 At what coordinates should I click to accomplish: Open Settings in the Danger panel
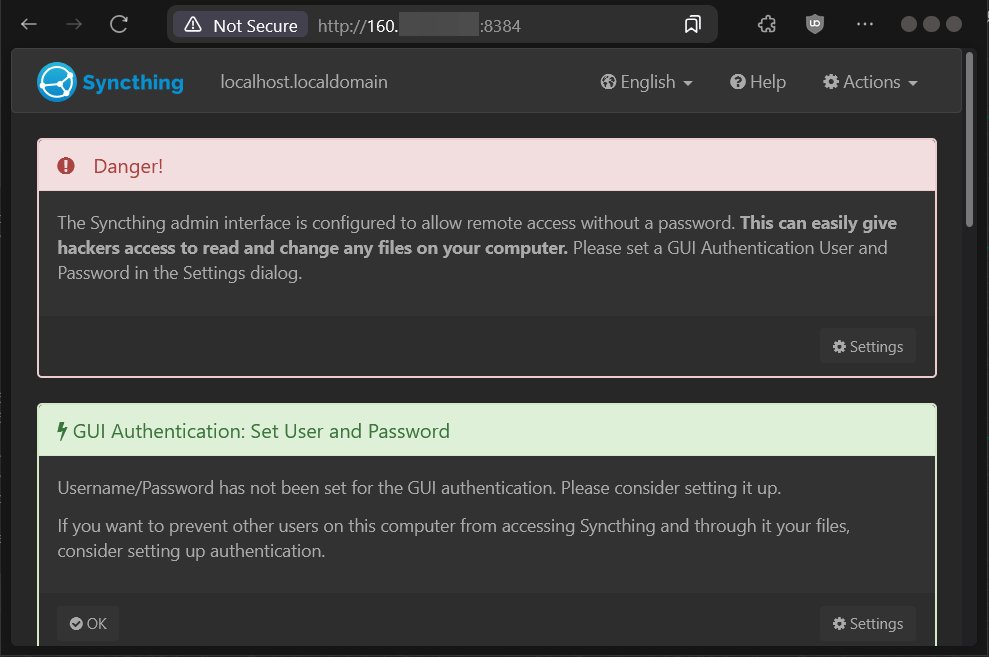[868, 346]
